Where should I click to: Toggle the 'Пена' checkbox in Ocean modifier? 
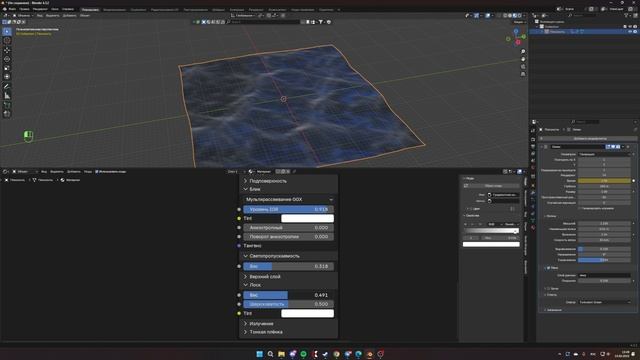[548, 268]
